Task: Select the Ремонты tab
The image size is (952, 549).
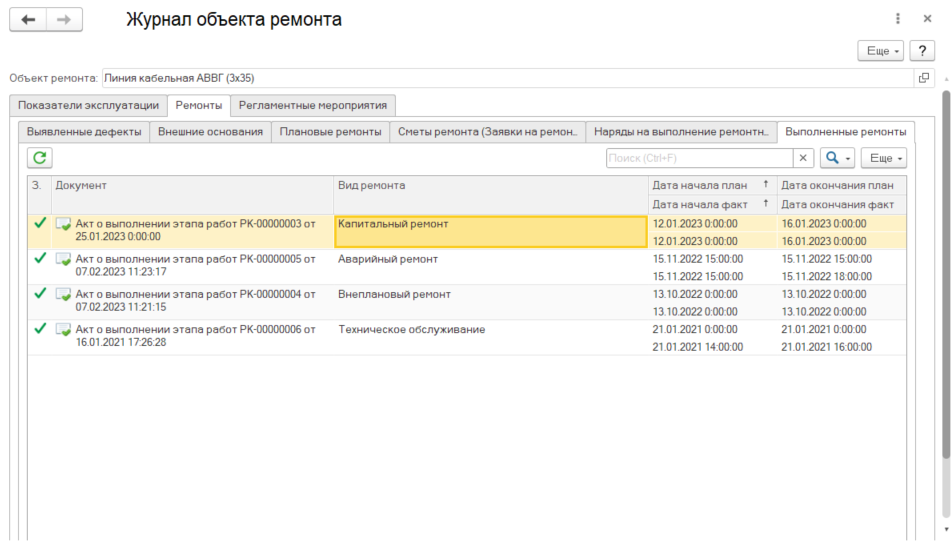Action: [x=199, y=105]
